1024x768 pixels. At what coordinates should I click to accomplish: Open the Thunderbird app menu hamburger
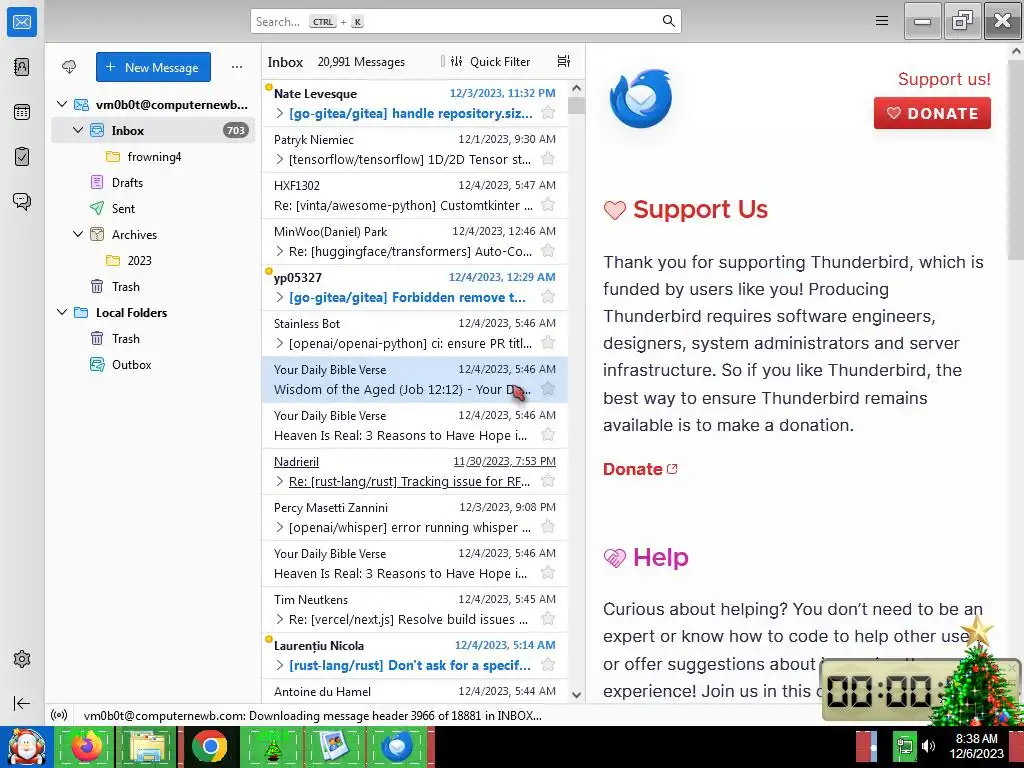pyautogui.click(x=882, y=21)
